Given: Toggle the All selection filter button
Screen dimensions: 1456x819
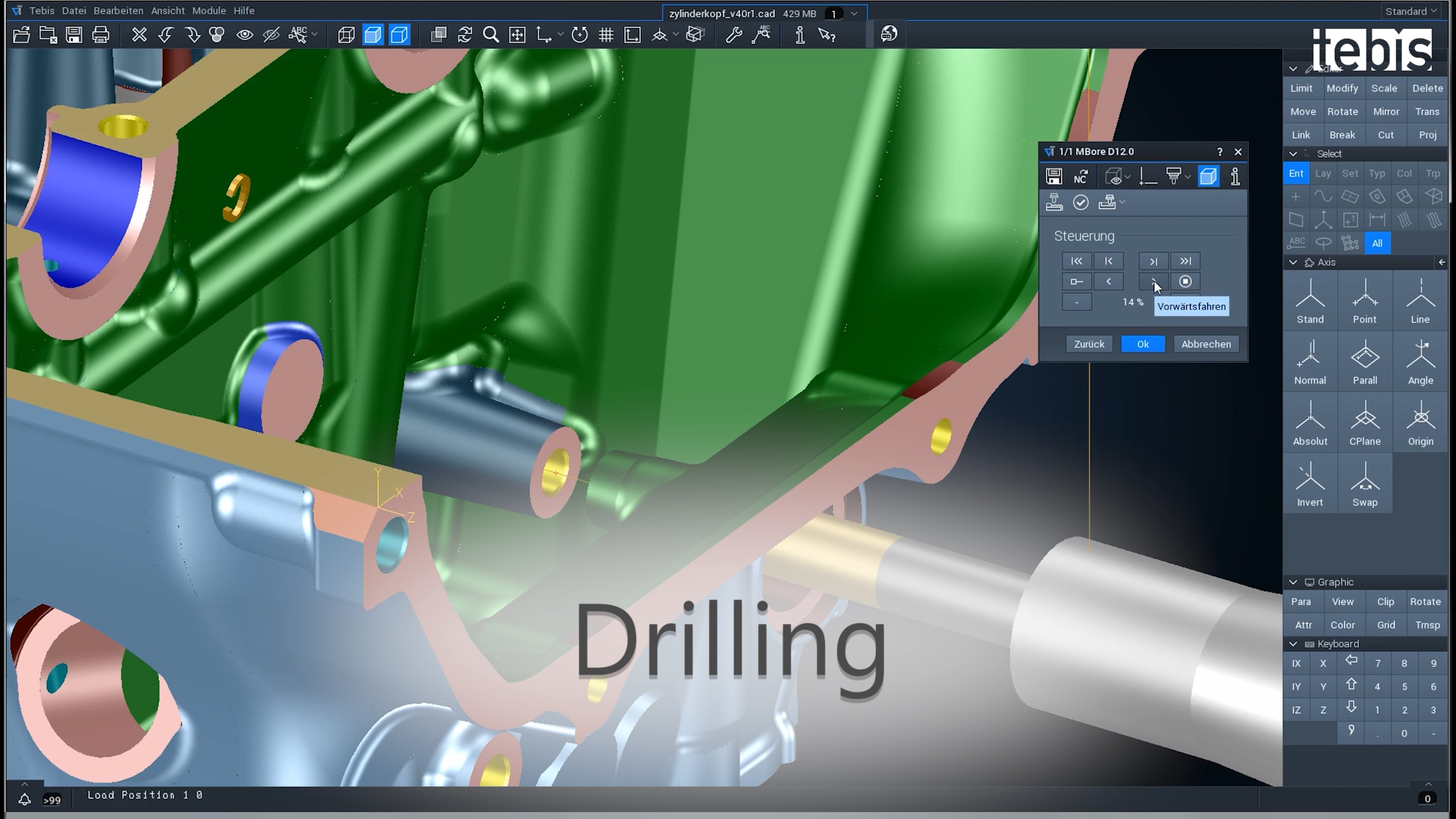Looking at the screenshot, I should click(x=1377, y=243).
